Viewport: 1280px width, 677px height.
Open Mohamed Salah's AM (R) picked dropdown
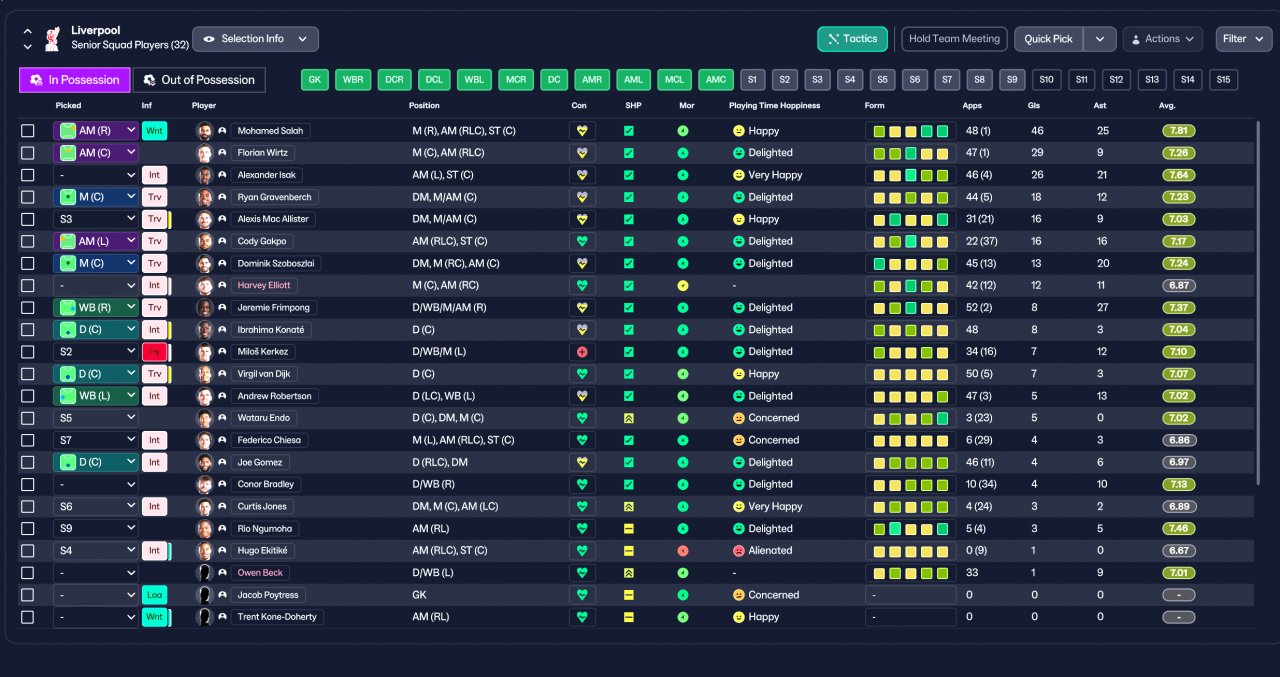[96, 131]
